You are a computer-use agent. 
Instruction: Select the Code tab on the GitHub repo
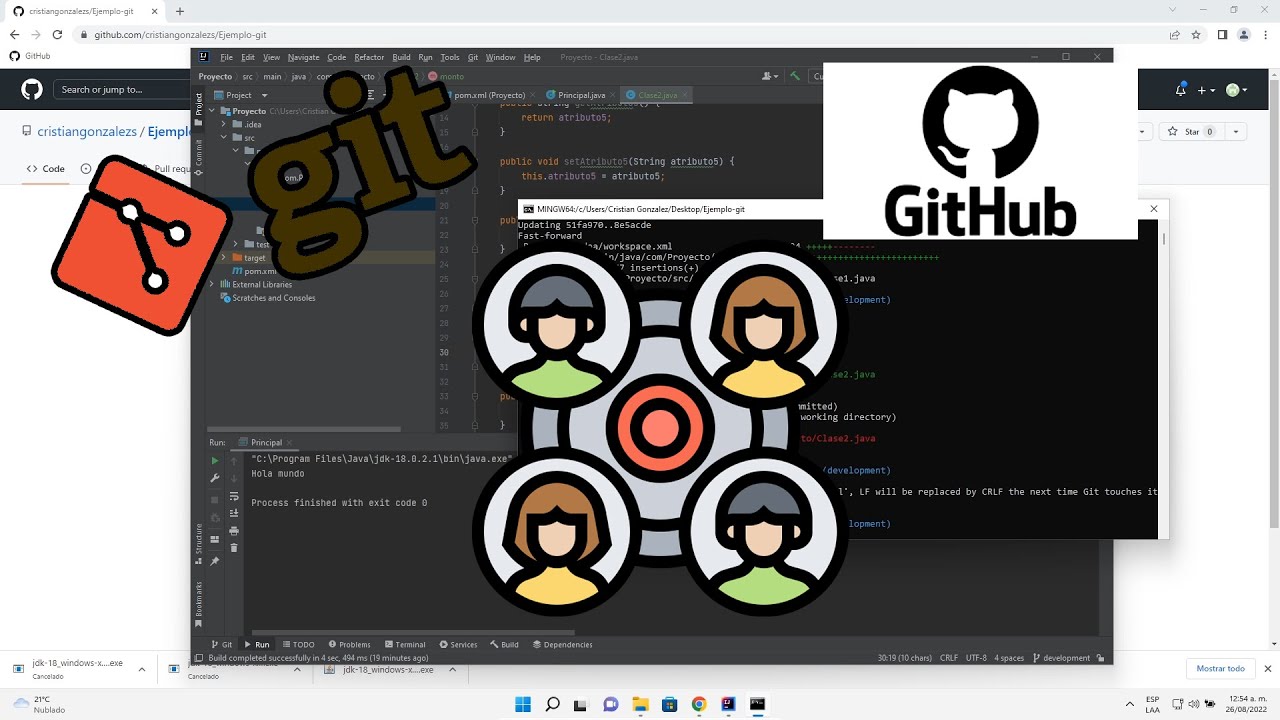coord(45,169)
